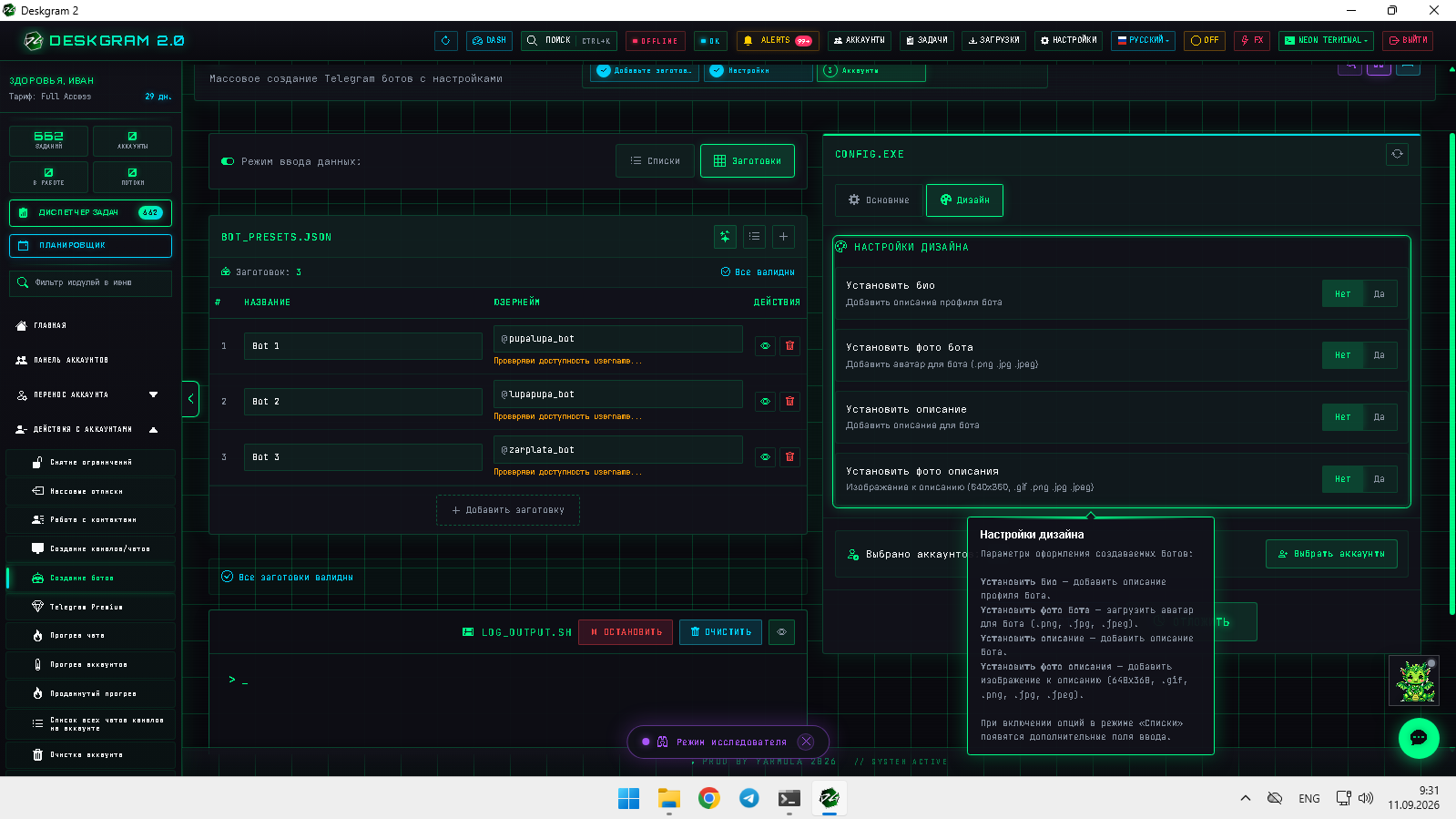Toggle the FX effects button
1456x819 pixels.
pyautogui.click(x=1252, y=41)
